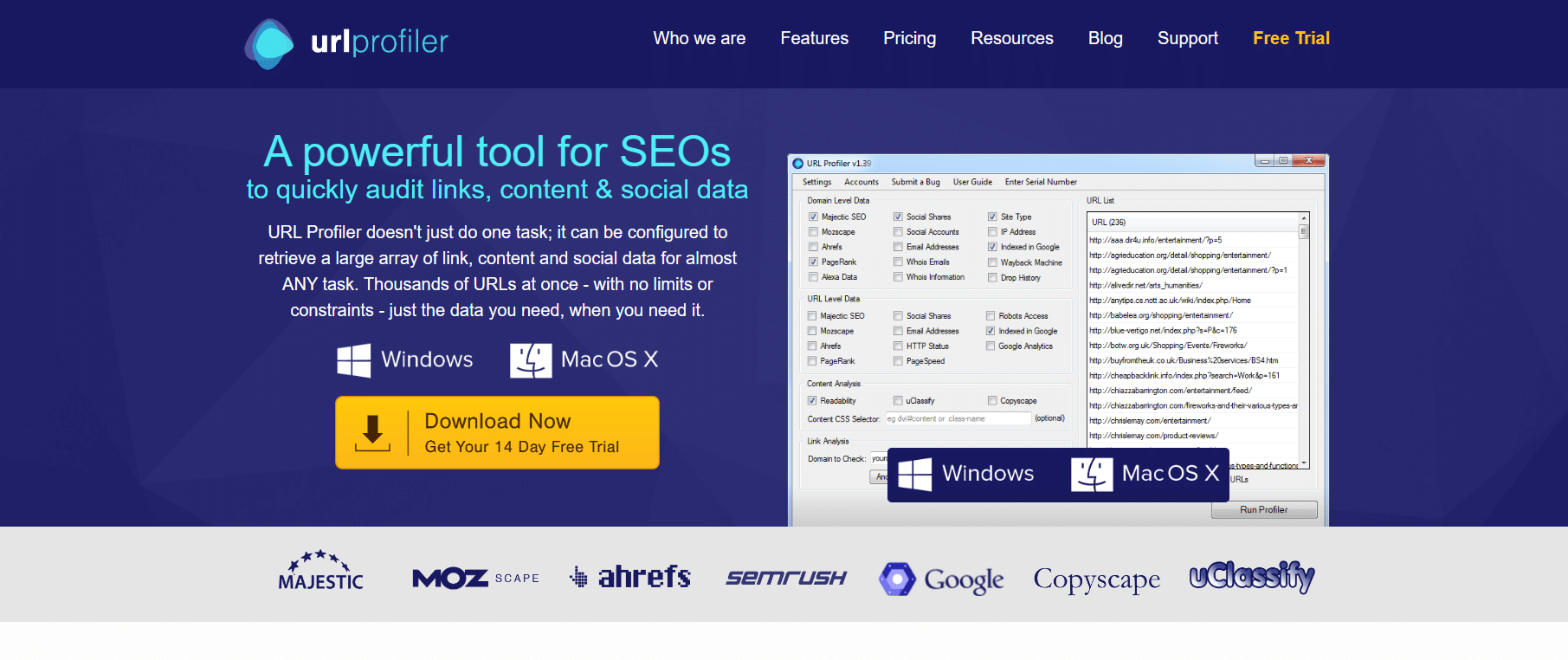Click the download arrow icon on yellow button

(x=372, y=433)
